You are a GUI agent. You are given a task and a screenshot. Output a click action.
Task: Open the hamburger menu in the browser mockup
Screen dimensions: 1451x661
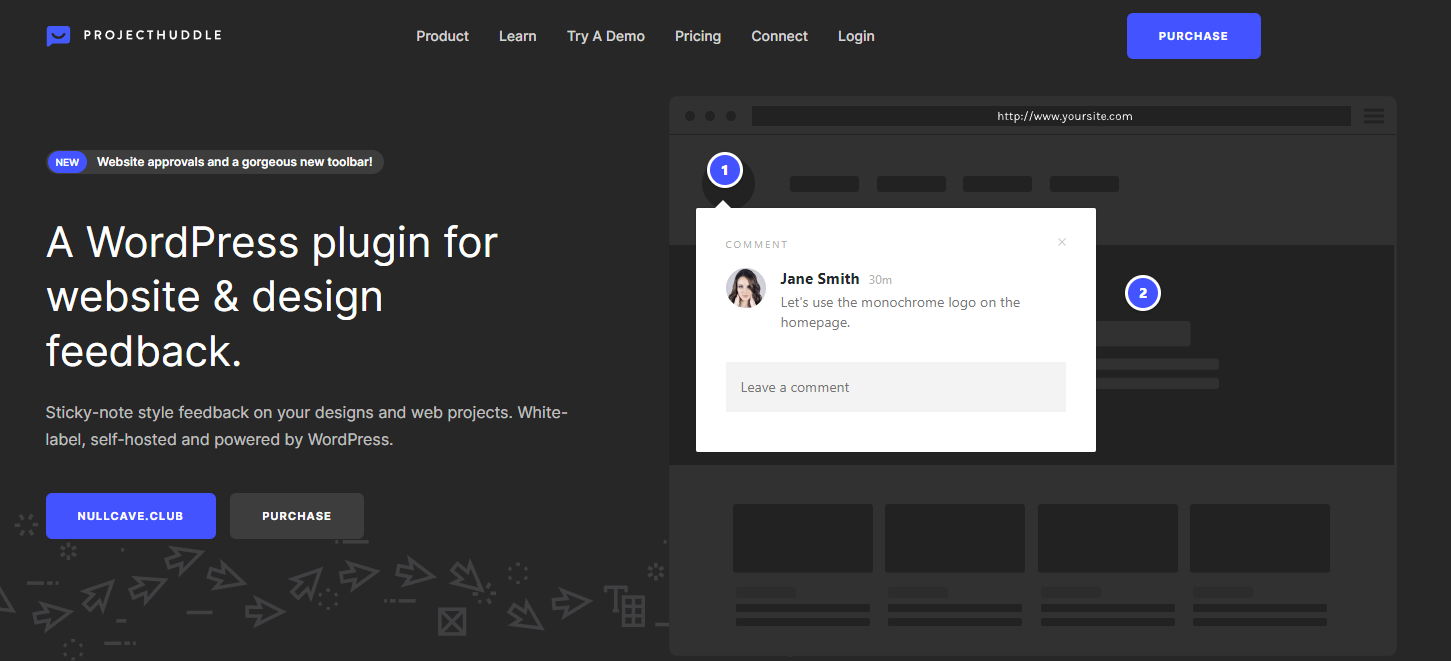1373,115
